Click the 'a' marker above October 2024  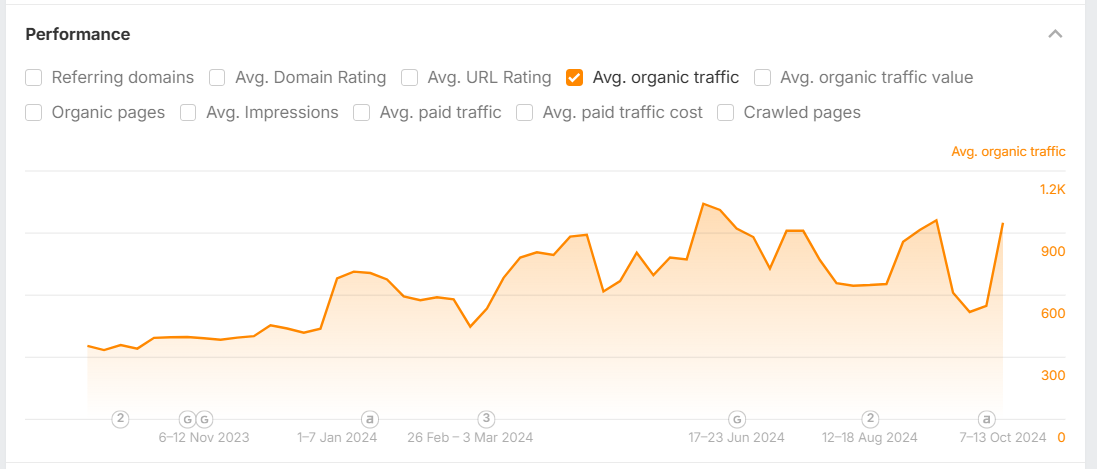pos(986,419)
